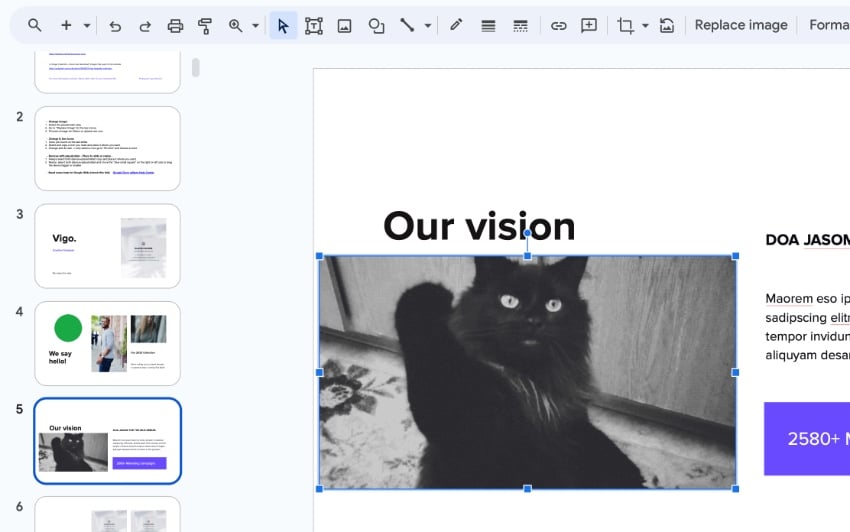Viewport: 850px width, 532px height.
Task: Open the border weight options
Action: click(488, 25)
